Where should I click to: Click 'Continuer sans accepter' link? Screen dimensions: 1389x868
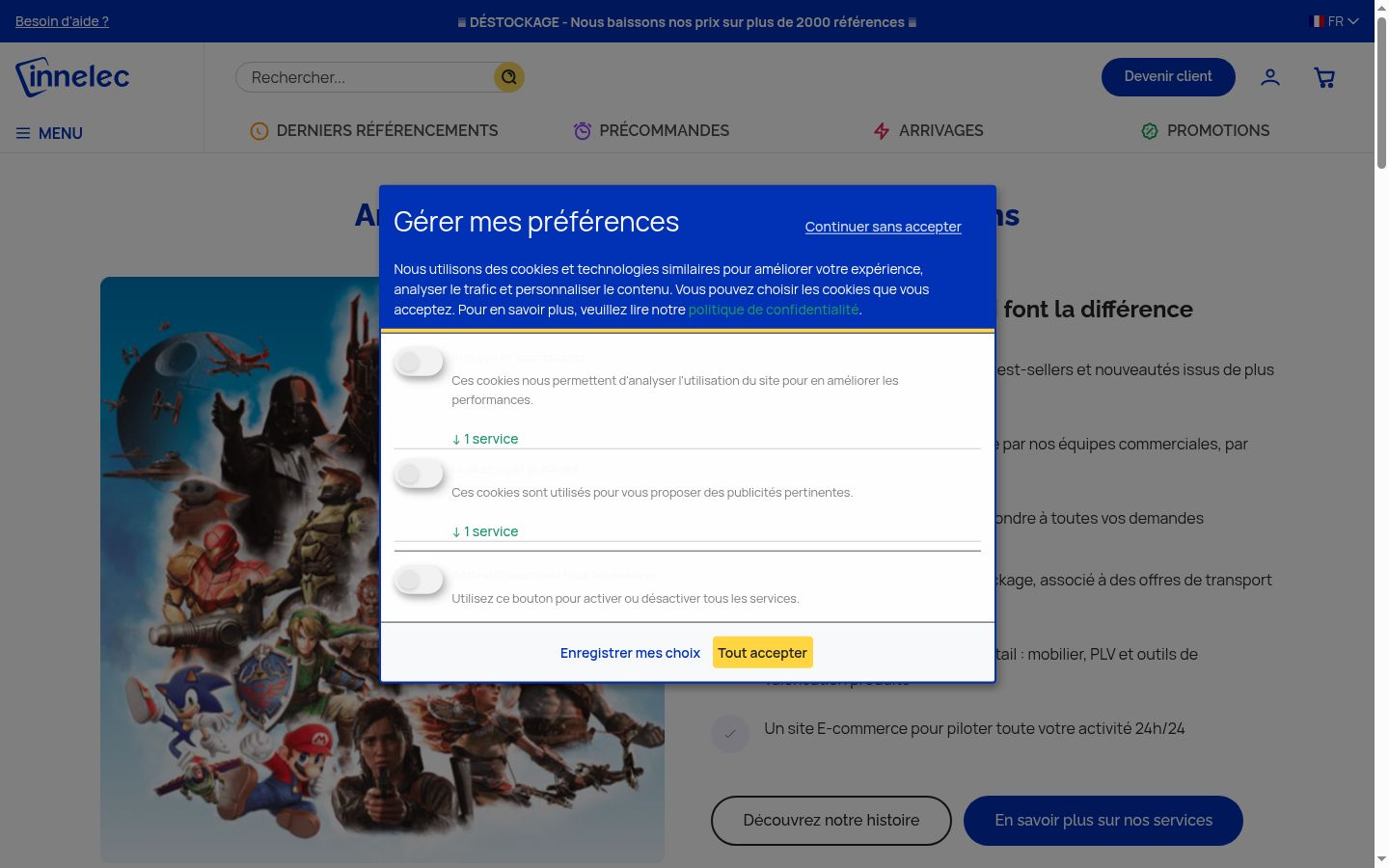(884, 227)
